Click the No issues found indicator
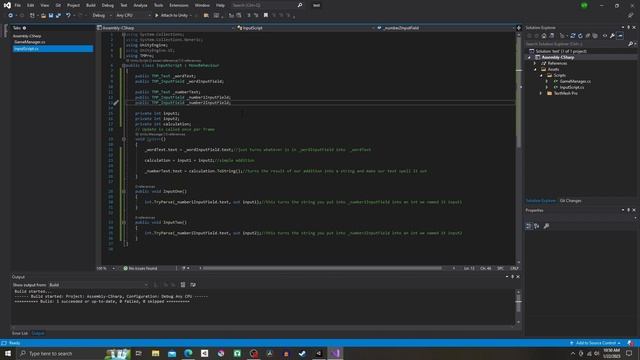Image resolution: width=640 pixels, height=360 pixels. (x=140, y=269)
